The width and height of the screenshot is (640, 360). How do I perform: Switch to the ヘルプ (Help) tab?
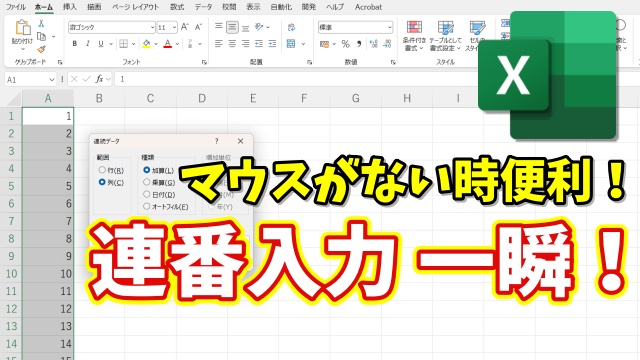pyautogui.click(x=335, y=7)
